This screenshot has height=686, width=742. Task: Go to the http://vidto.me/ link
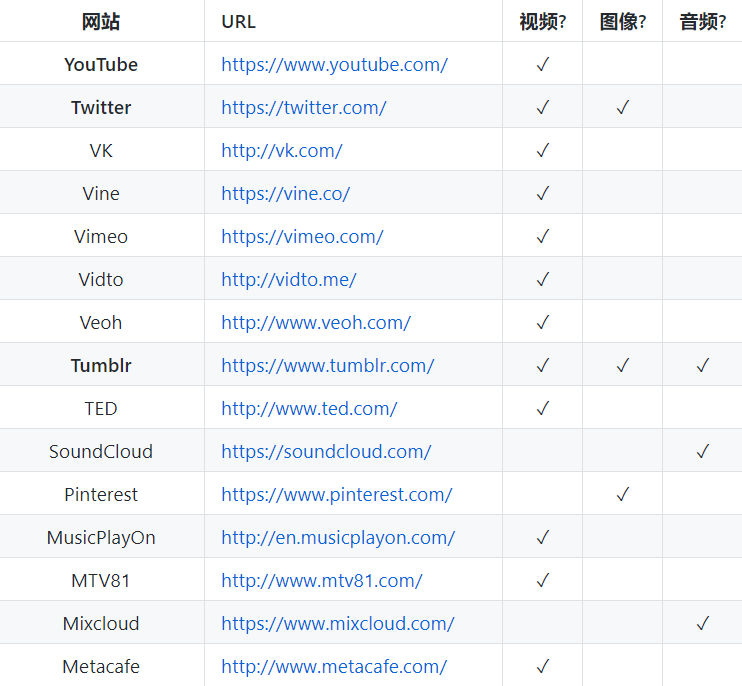tap(289, 280)
